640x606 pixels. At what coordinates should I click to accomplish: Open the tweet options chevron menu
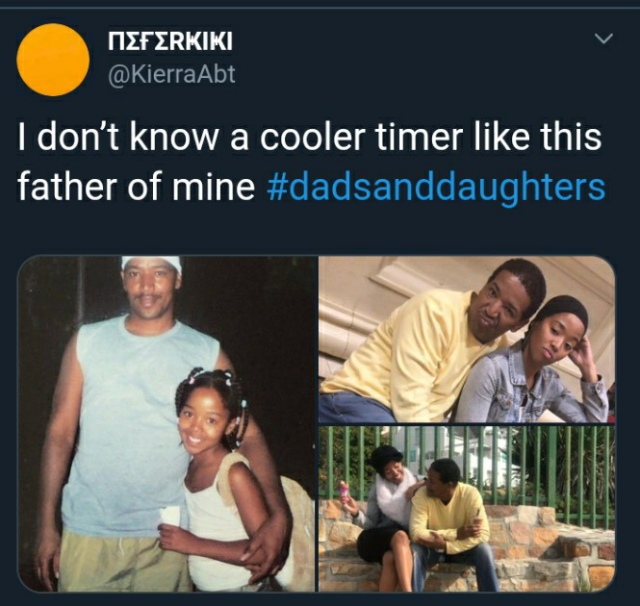point(604,38)
